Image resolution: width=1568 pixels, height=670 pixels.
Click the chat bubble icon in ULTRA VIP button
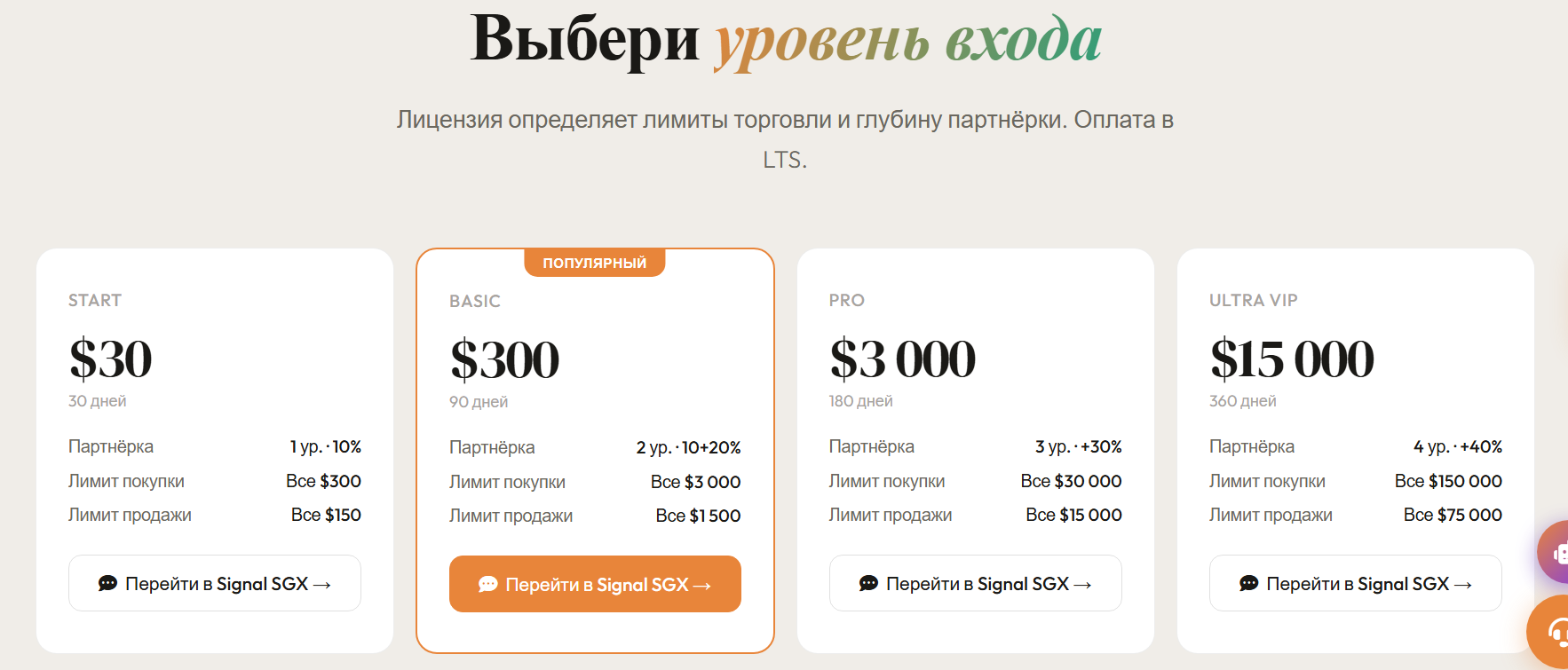coord(1248,583)
